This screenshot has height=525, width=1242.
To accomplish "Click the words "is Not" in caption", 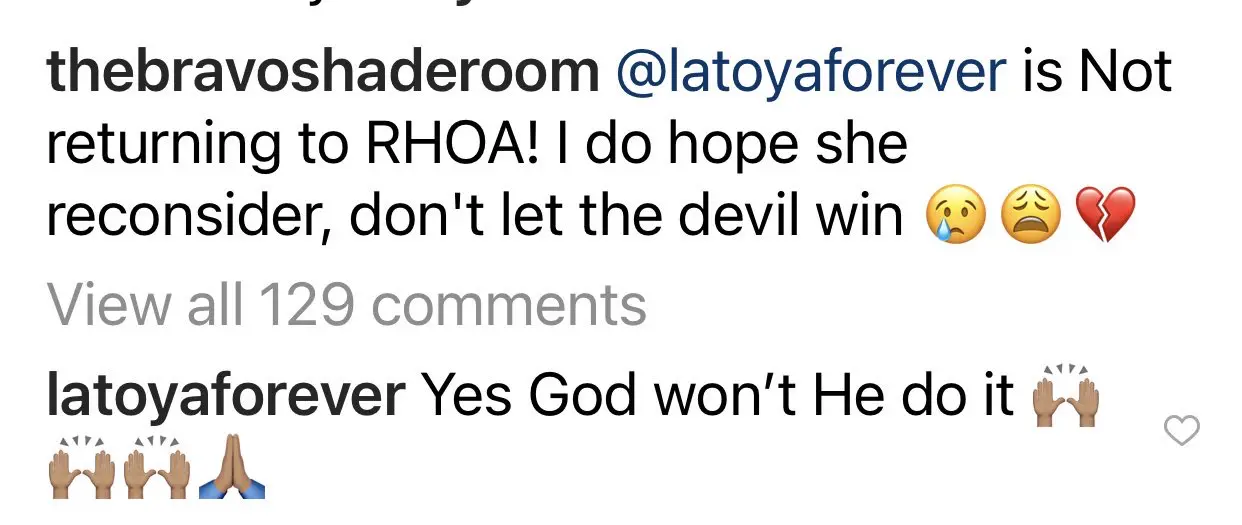I will click(1098, 73).
